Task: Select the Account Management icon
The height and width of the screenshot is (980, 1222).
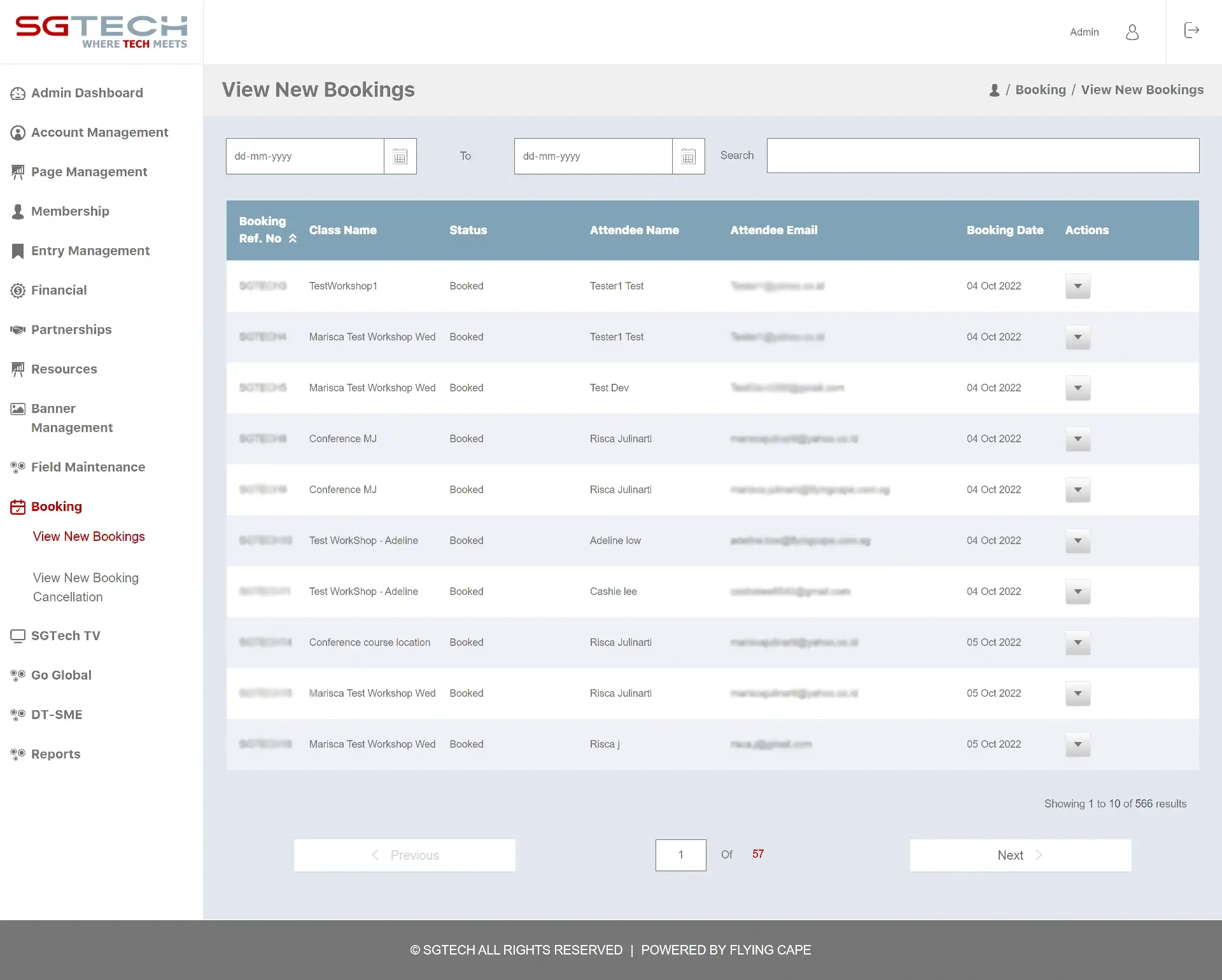Action: (18, 132)
